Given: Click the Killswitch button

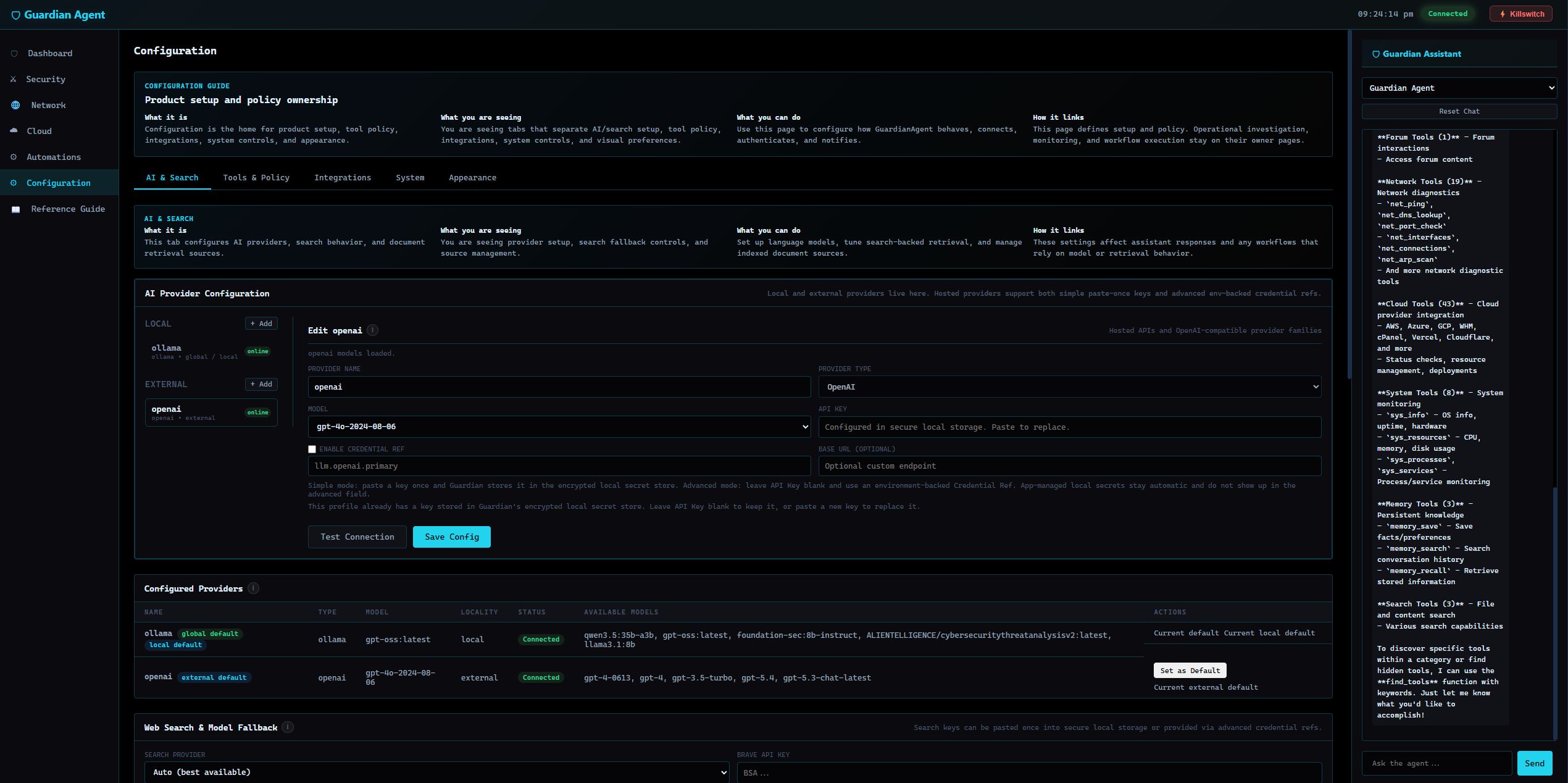Looking at the screenshot, I should coord(1521,14).
